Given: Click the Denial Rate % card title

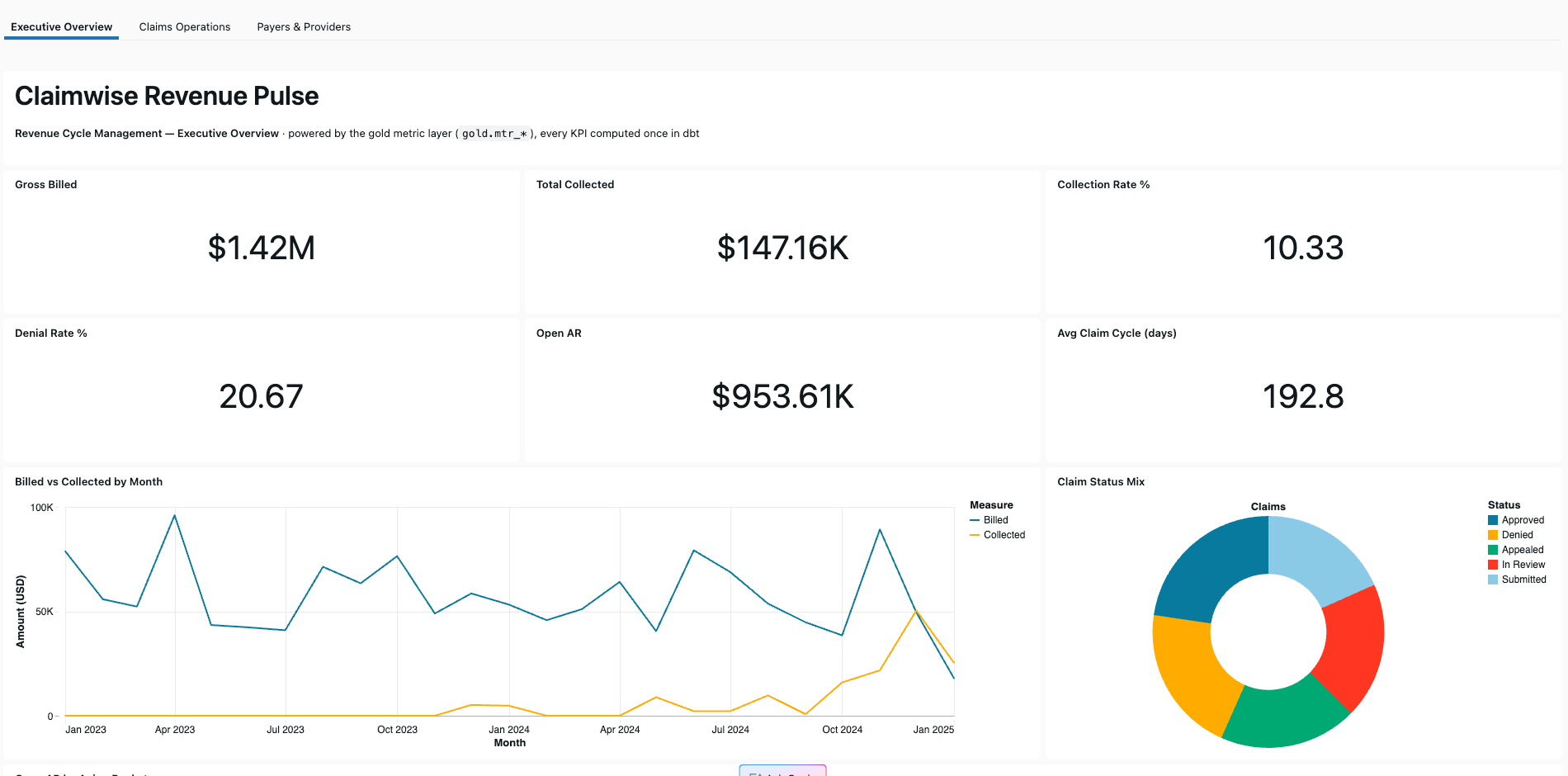Looking at the screenshot, I should coord(51,333).
